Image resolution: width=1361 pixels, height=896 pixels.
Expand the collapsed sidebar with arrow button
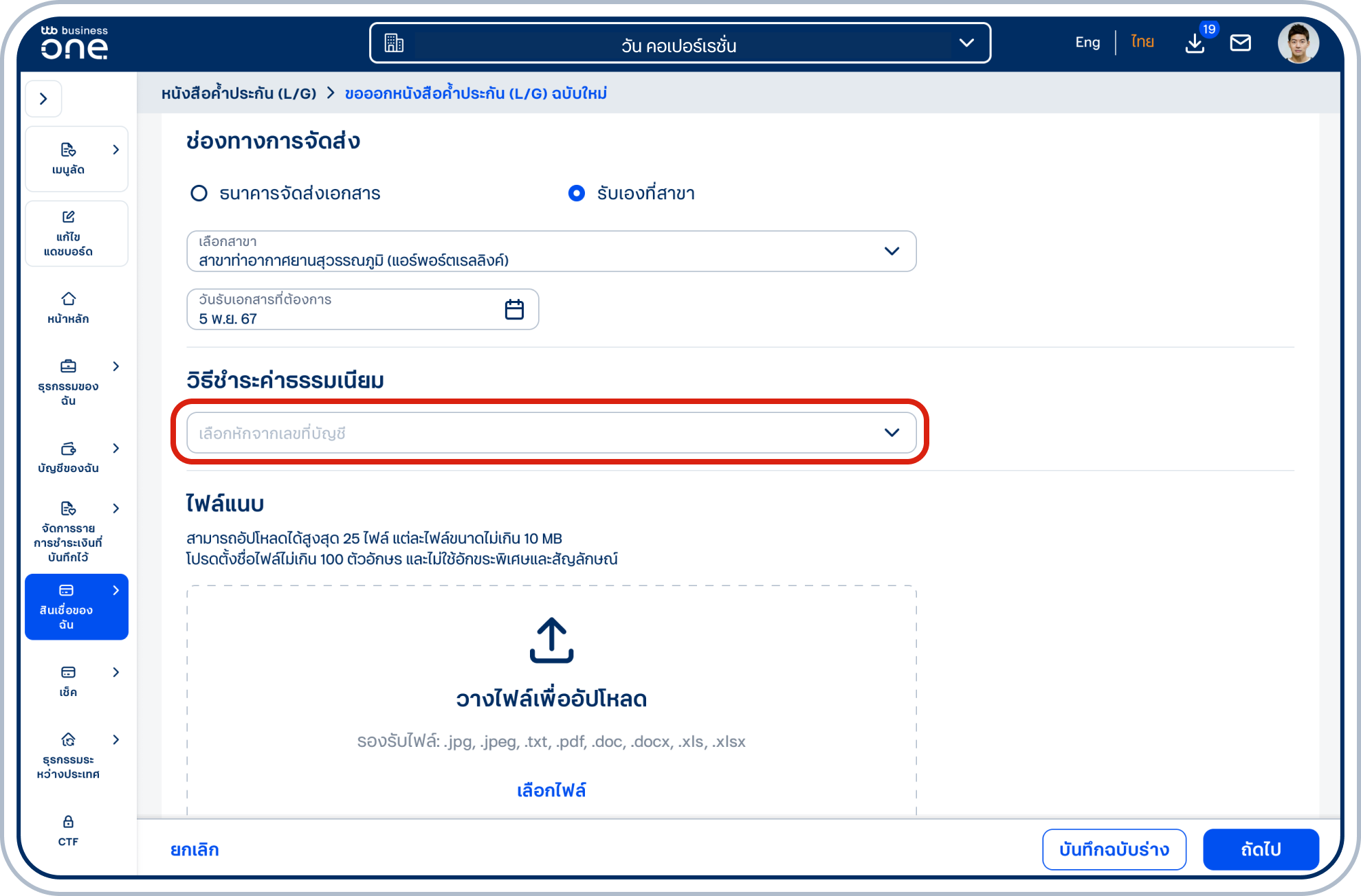(43, 99)
